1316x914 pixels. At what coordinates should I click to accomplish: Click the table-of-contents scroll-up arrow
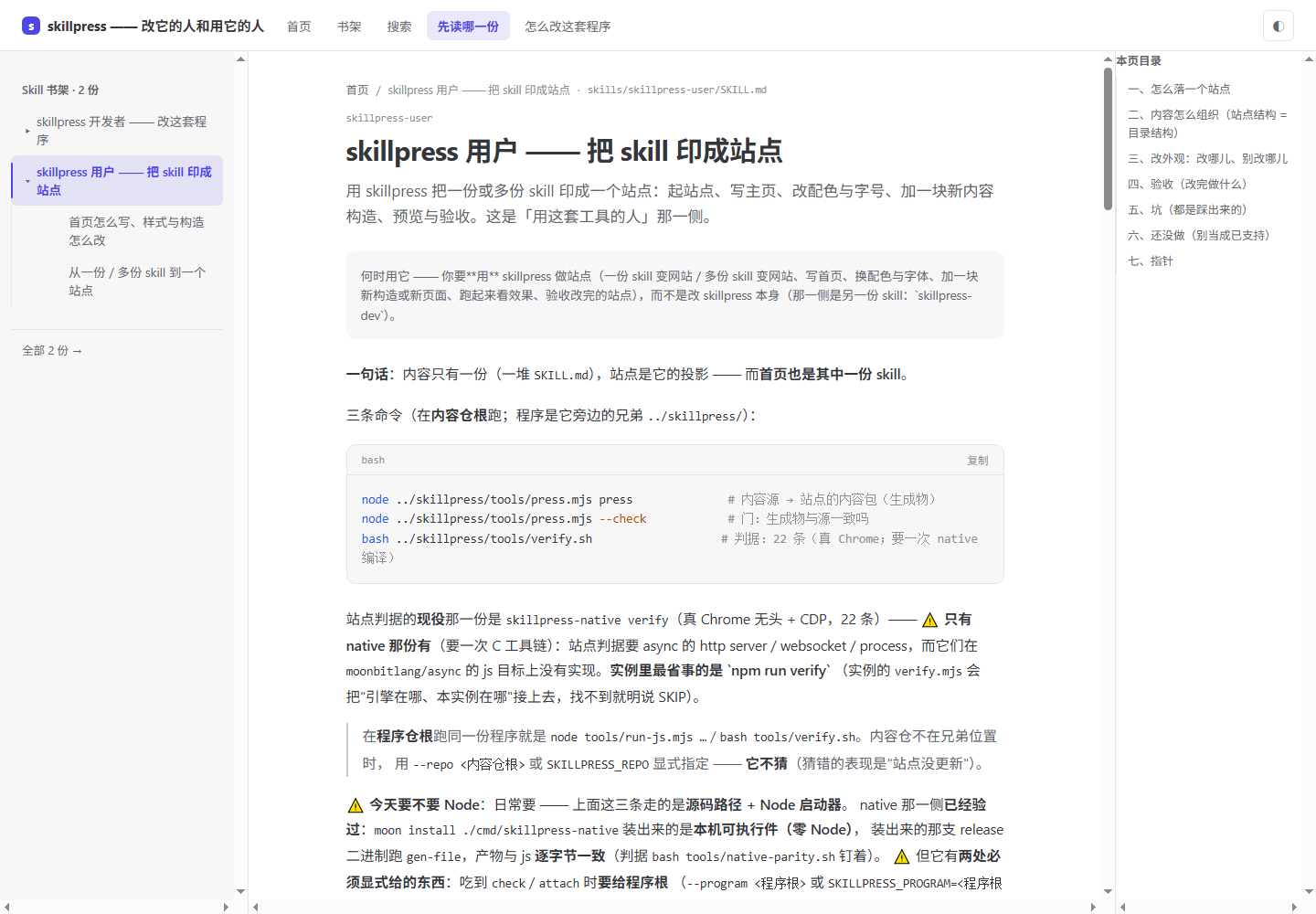pyautogui.click(x=1309, y=59)
